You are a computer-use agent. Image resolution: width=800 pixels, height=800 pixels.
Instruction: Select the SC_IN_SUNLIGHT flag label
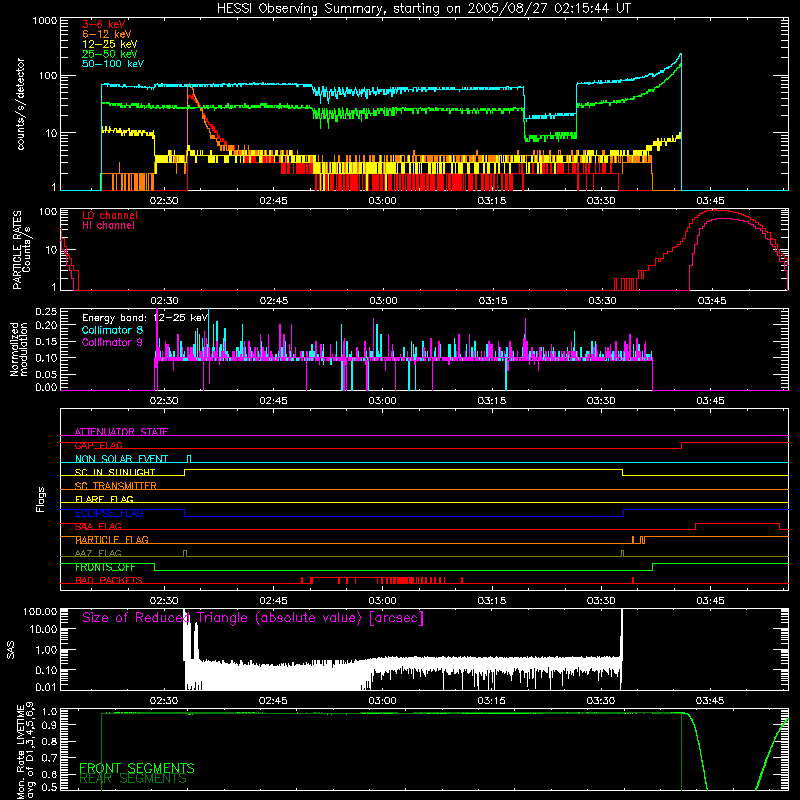pos(115,472)
